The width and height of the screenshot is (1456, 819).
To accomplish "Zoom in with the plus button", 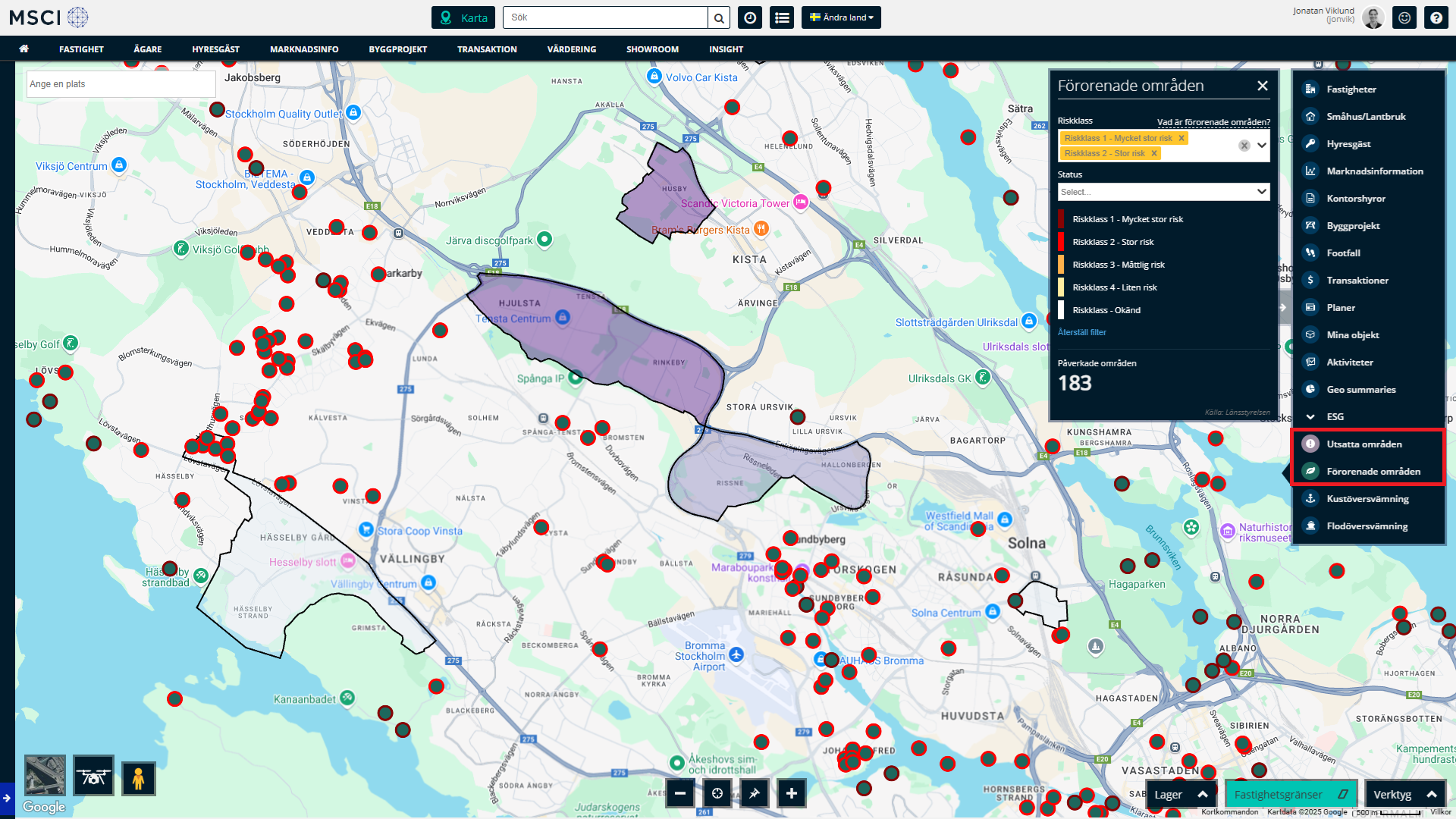I will pos(791,793).
